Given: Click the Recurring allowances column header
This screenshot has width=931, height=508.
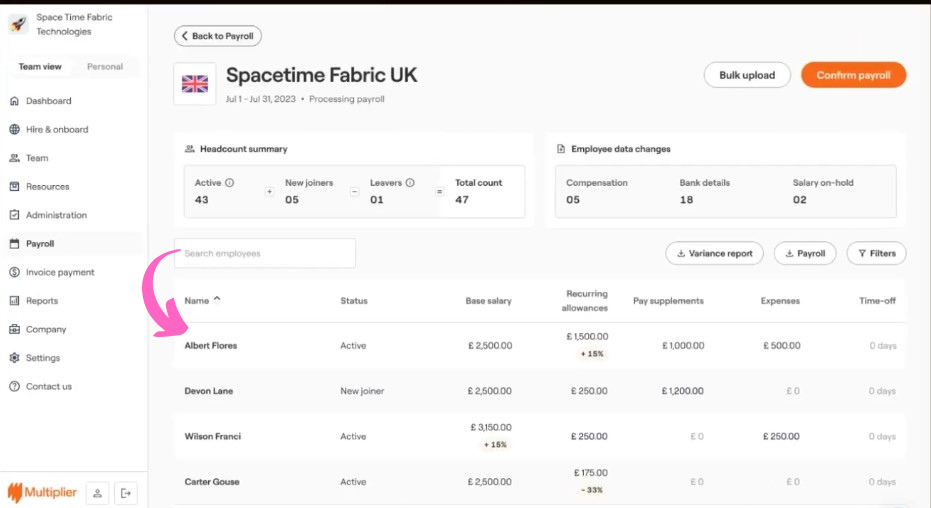Looking at the screenshot, I should [585, 301].
